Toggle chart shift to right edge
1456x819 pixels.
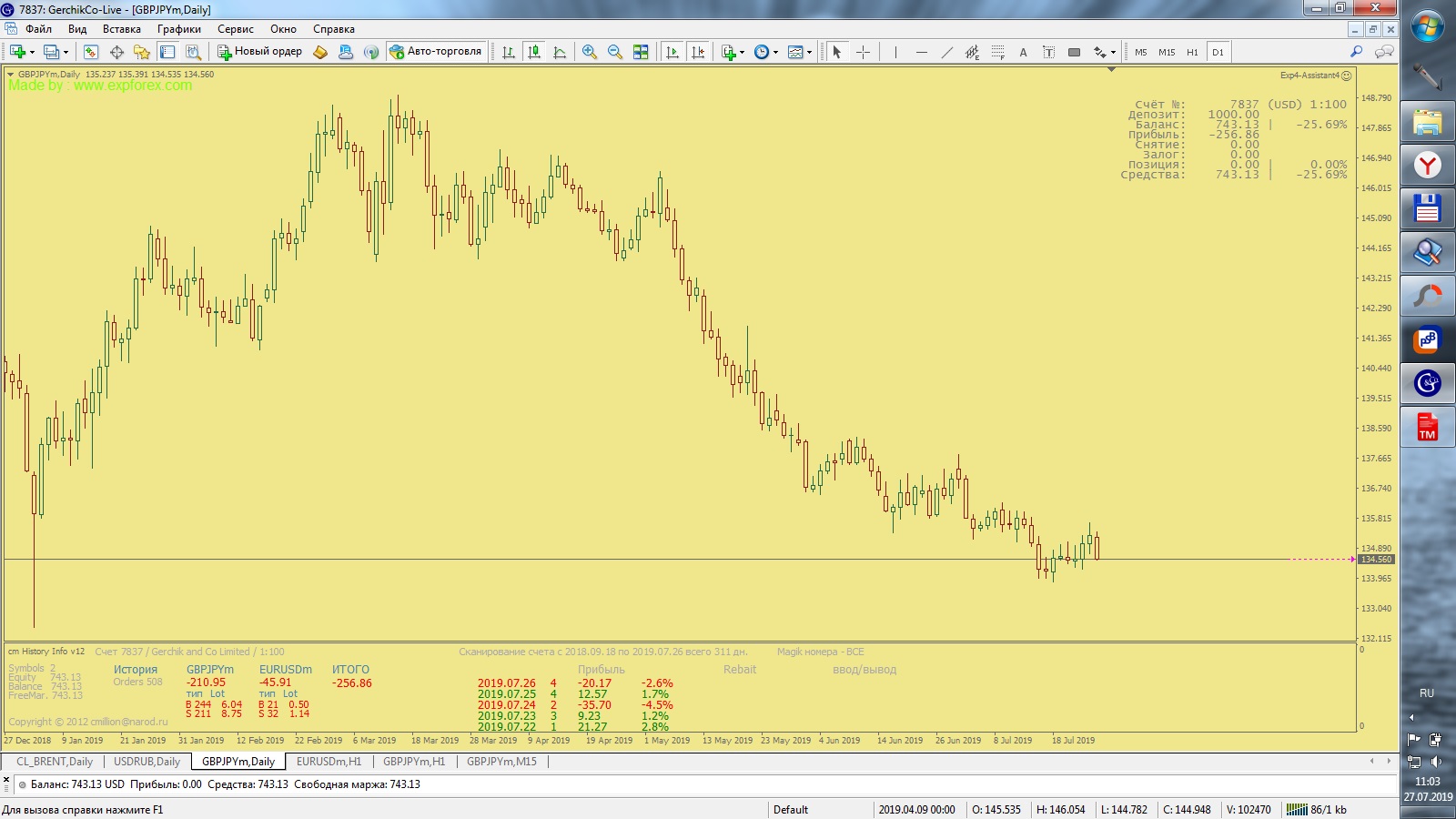click(x=698, y=52)
